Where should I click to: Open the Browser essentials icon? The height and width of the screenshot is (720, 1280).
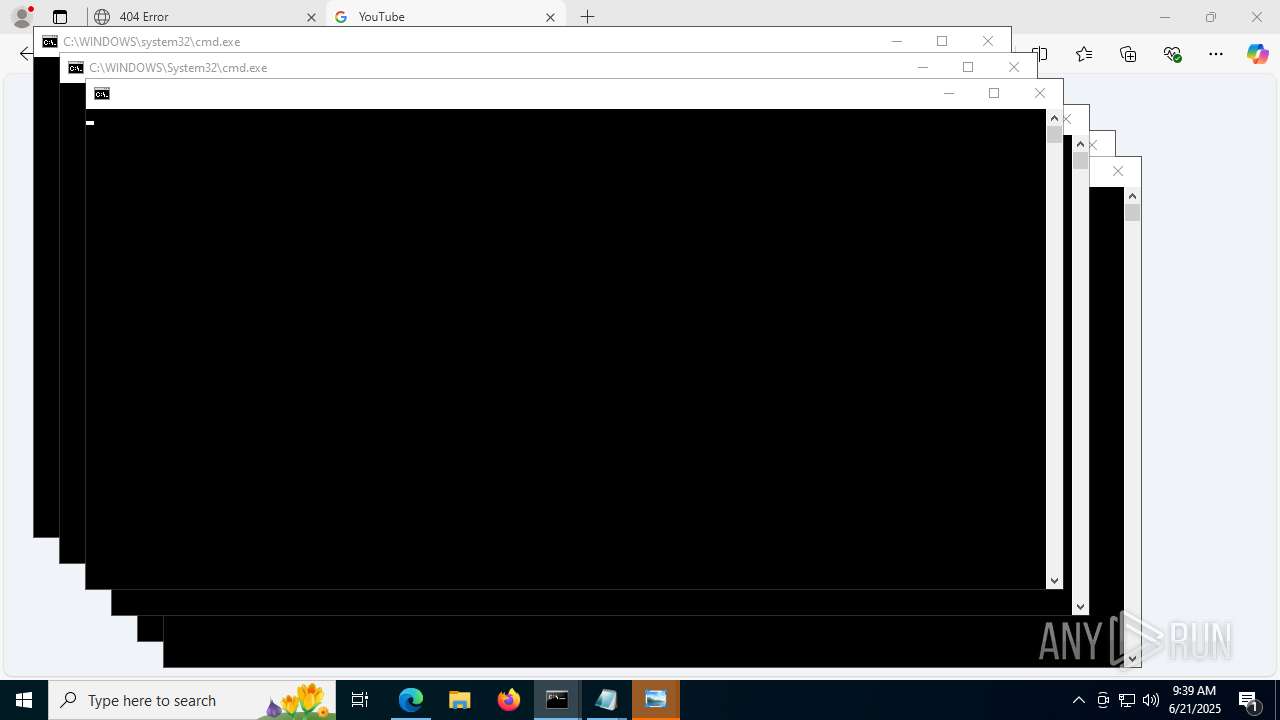click(1172, 54)
